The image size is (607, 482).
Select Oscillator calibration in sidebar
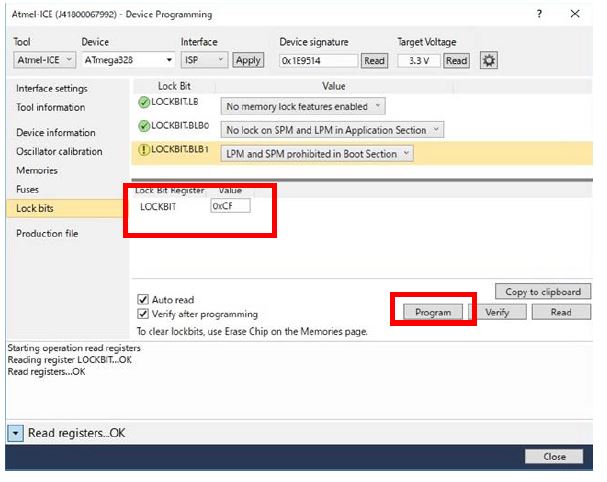pyautogui.click(x=59, y=152)
